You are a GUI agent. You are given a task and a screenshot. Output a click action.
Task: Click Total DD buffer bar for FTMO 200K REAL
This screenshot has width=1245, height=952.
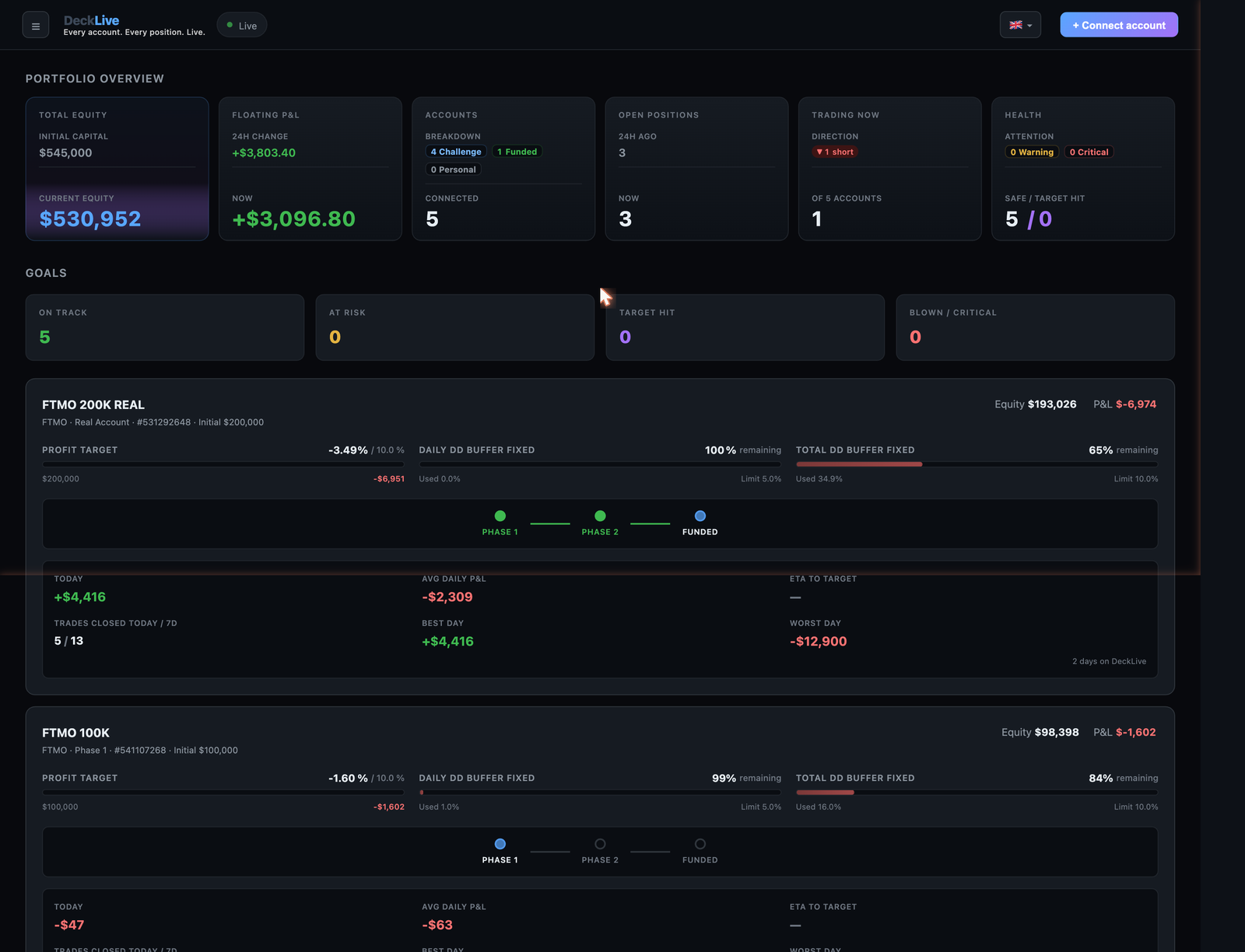pyautogui.click(x=977, y=464)
